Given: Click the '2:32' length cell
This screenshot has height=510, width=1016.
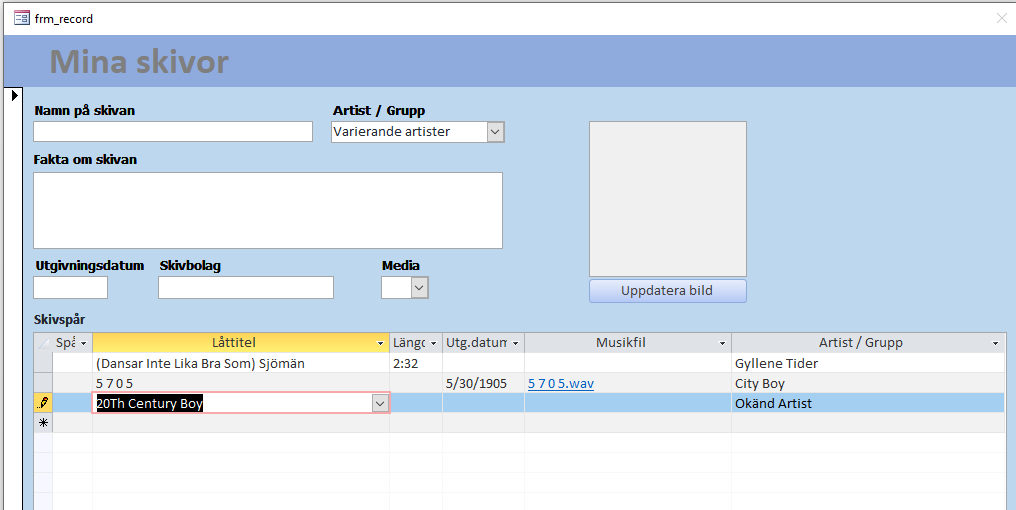Looking at the screenshot, I should click(x=416, y=364).
